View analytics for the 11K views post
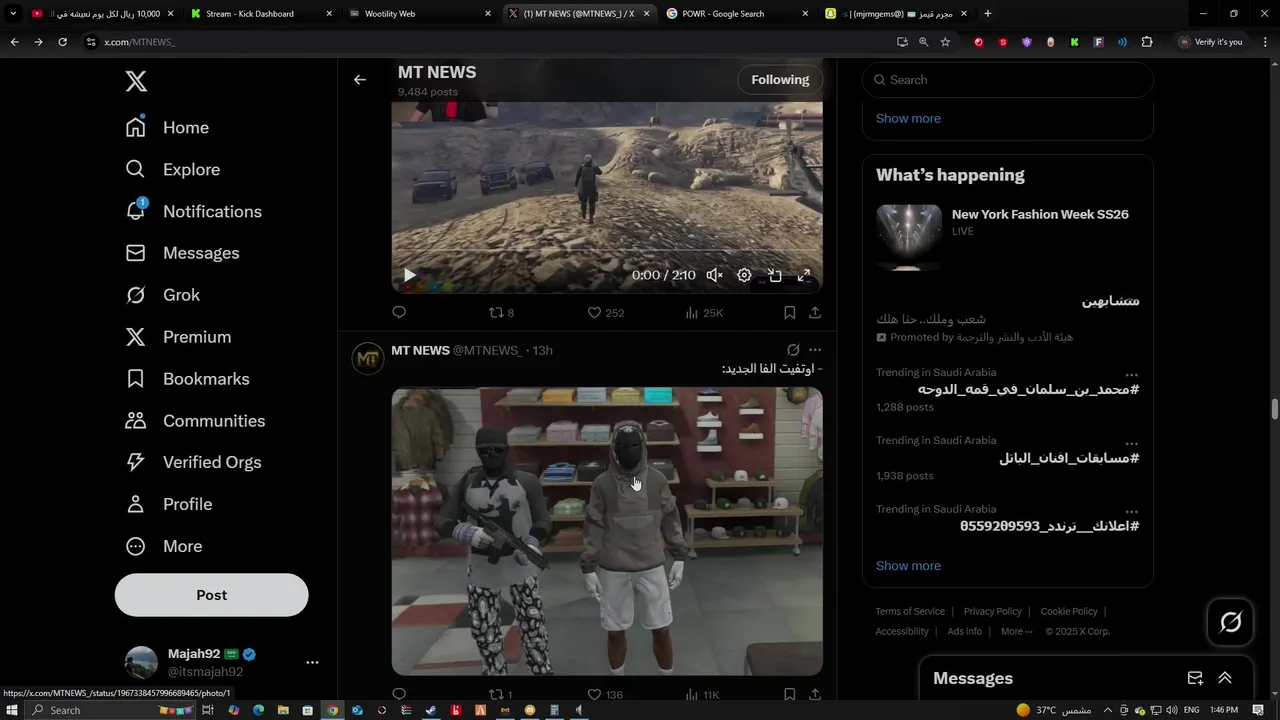Viewport: 1280px width, 720px height. [x=702, y=694]
